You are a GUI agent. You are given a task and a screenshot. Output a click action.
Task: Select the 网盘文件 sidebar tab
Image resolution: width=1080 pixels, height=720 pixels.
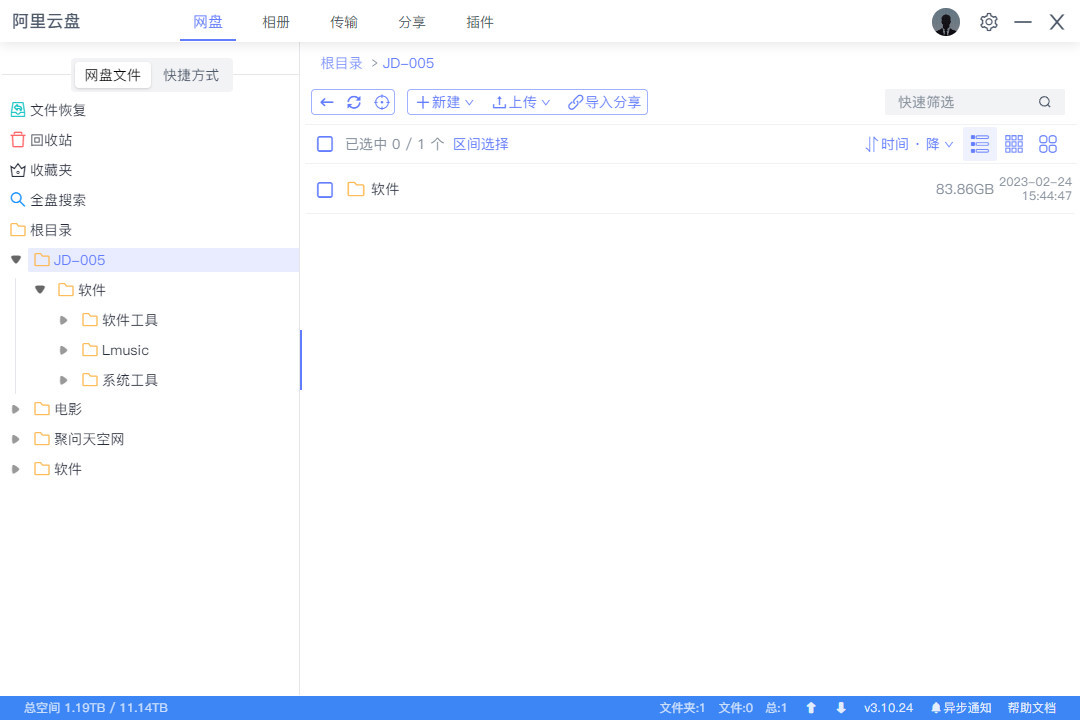112,75
